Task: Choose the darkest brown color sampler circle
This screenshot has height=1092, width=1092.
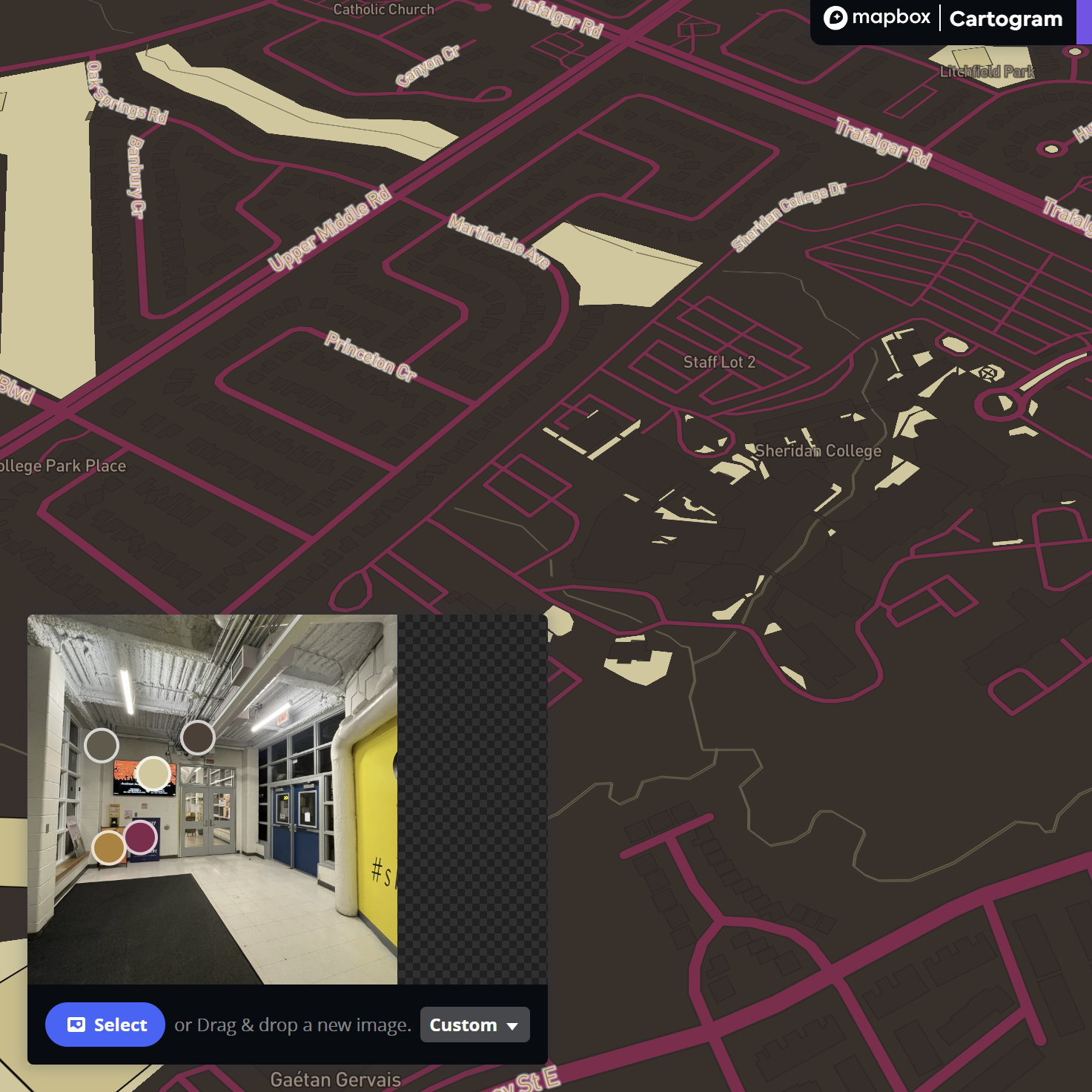Action: 198,738
